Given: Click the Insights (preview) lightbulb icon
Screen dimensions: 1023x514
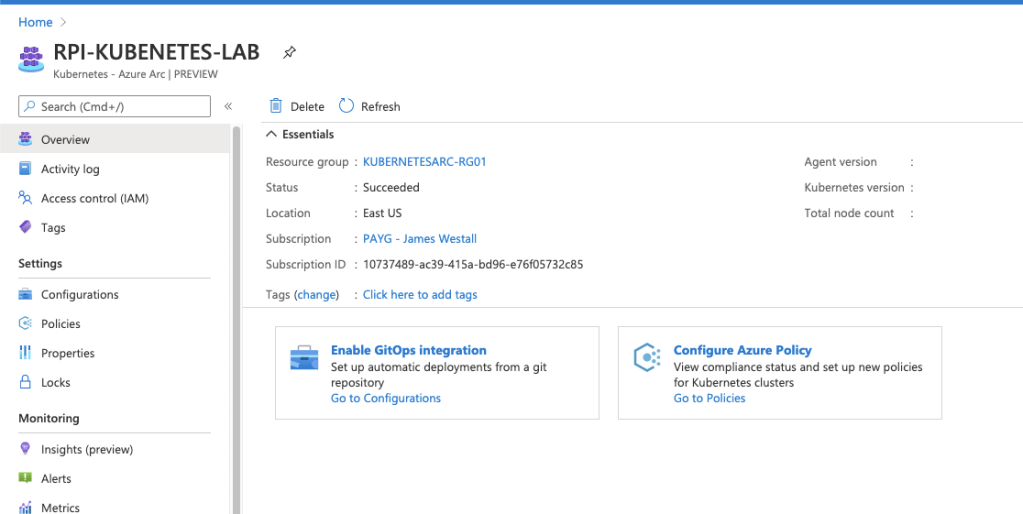Looking at the screenshot, I should (26, 449).
